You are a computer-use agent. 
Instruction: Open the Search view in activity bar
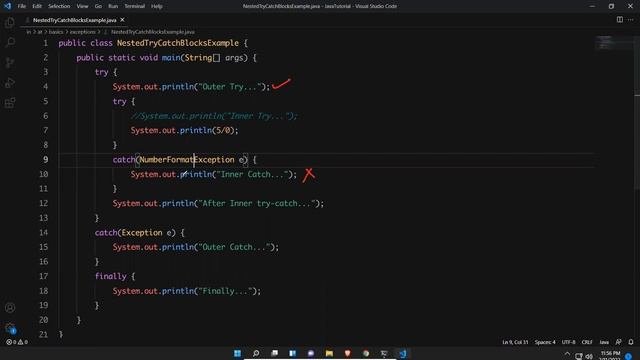tap(10, 42)
